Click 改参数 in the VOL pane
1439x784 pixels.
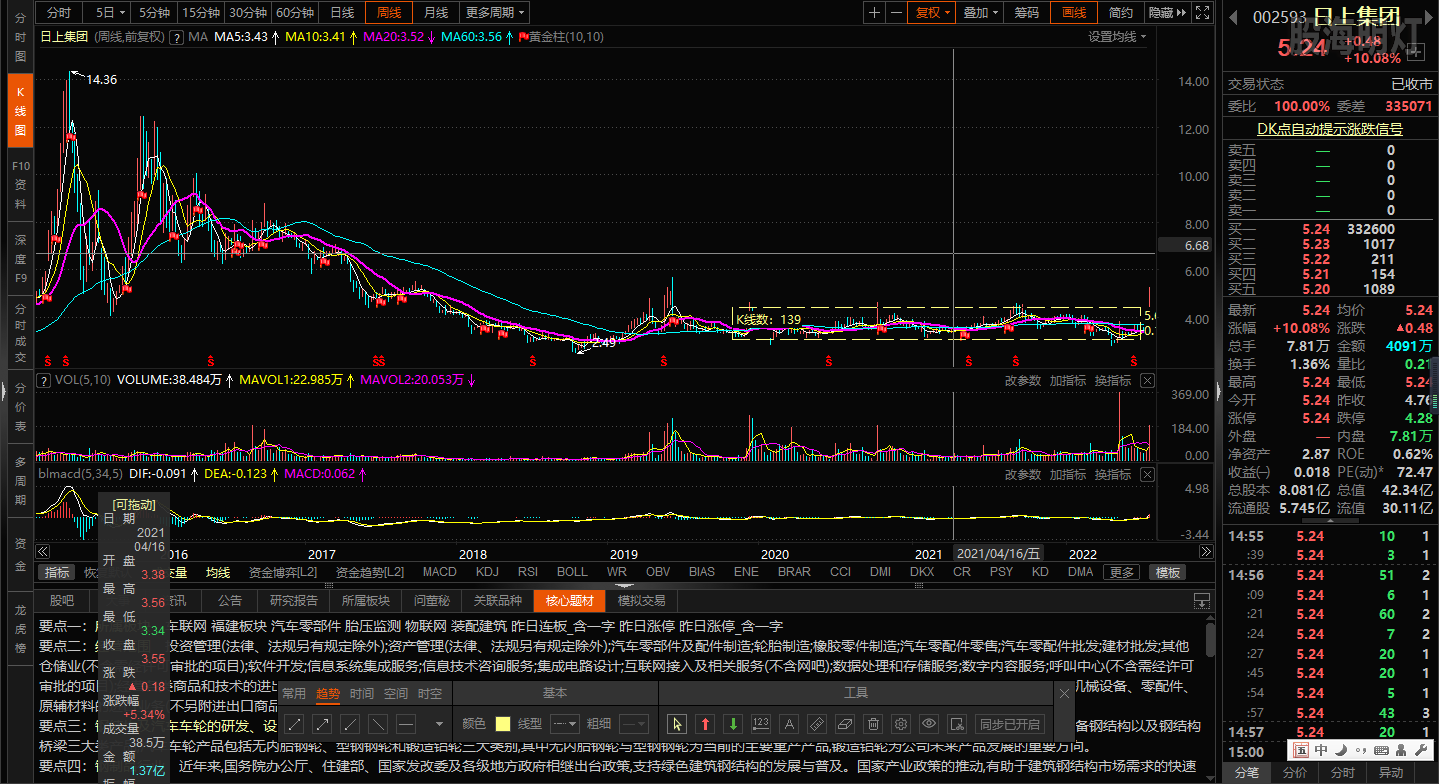coord(1022,380)
